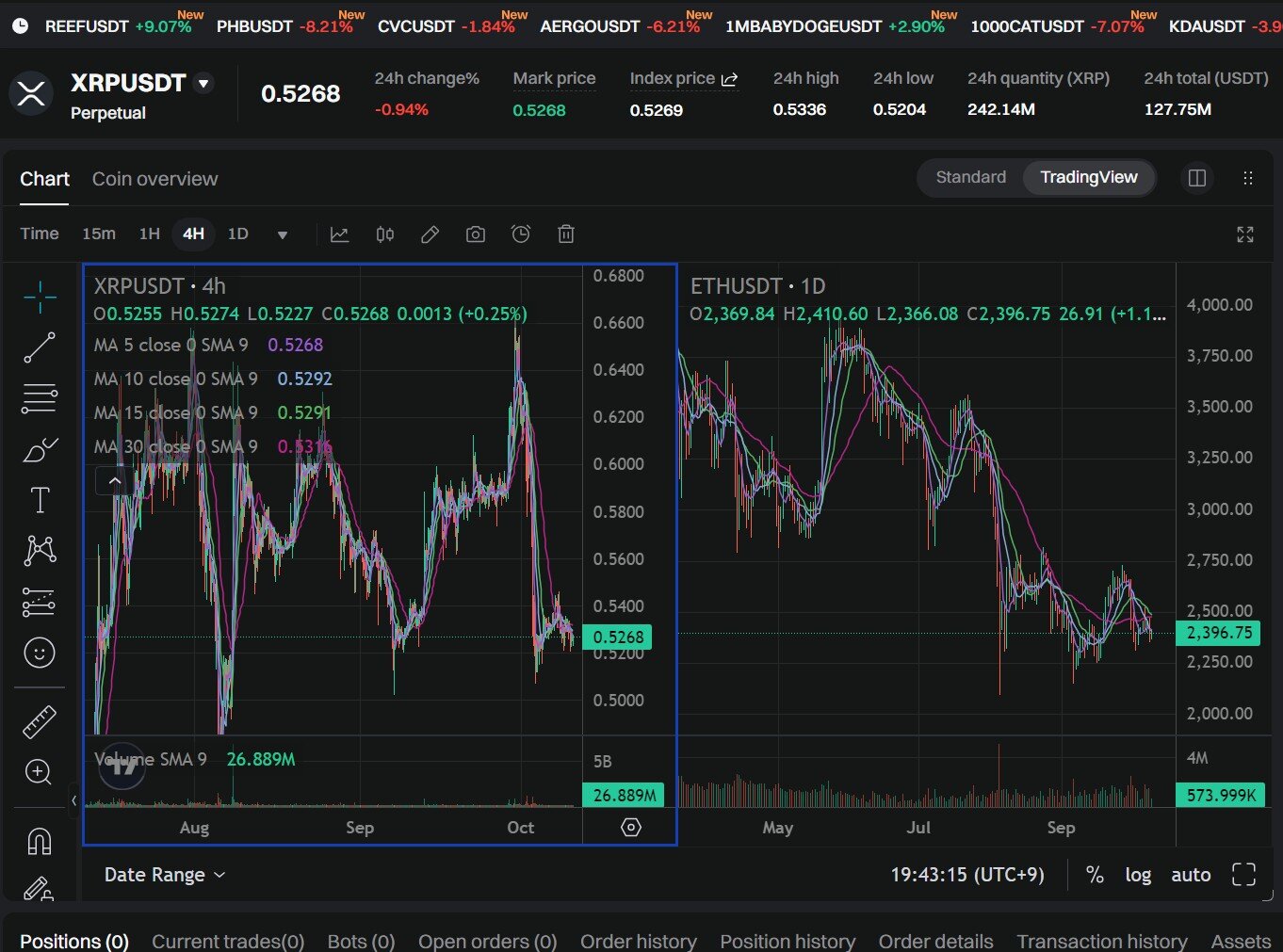Toggle lock drawing mode pencil icon
1283x952 pixels.
[38, 889]
